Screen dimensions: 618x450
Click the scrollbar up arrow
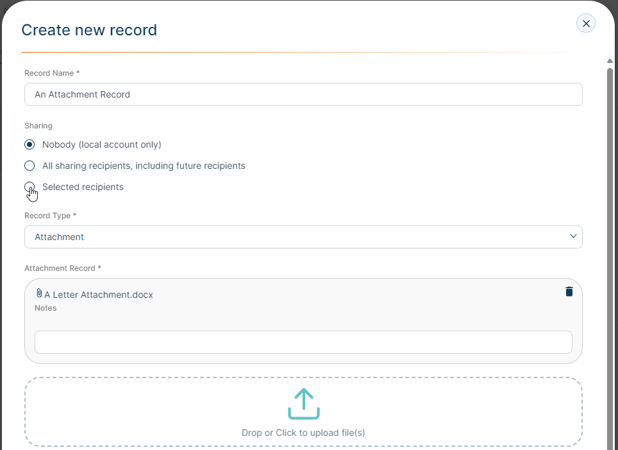pos(610,61)
